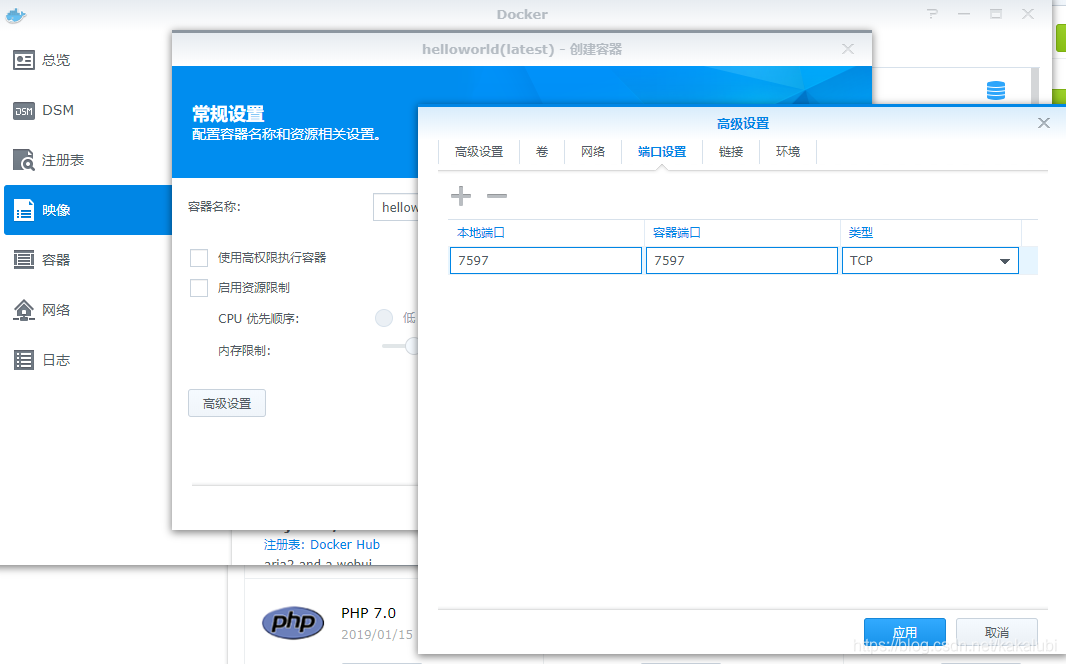Show the 日志 log sidebar icon
This screenshot has width=1066, height=664.
tap(24, 360)
